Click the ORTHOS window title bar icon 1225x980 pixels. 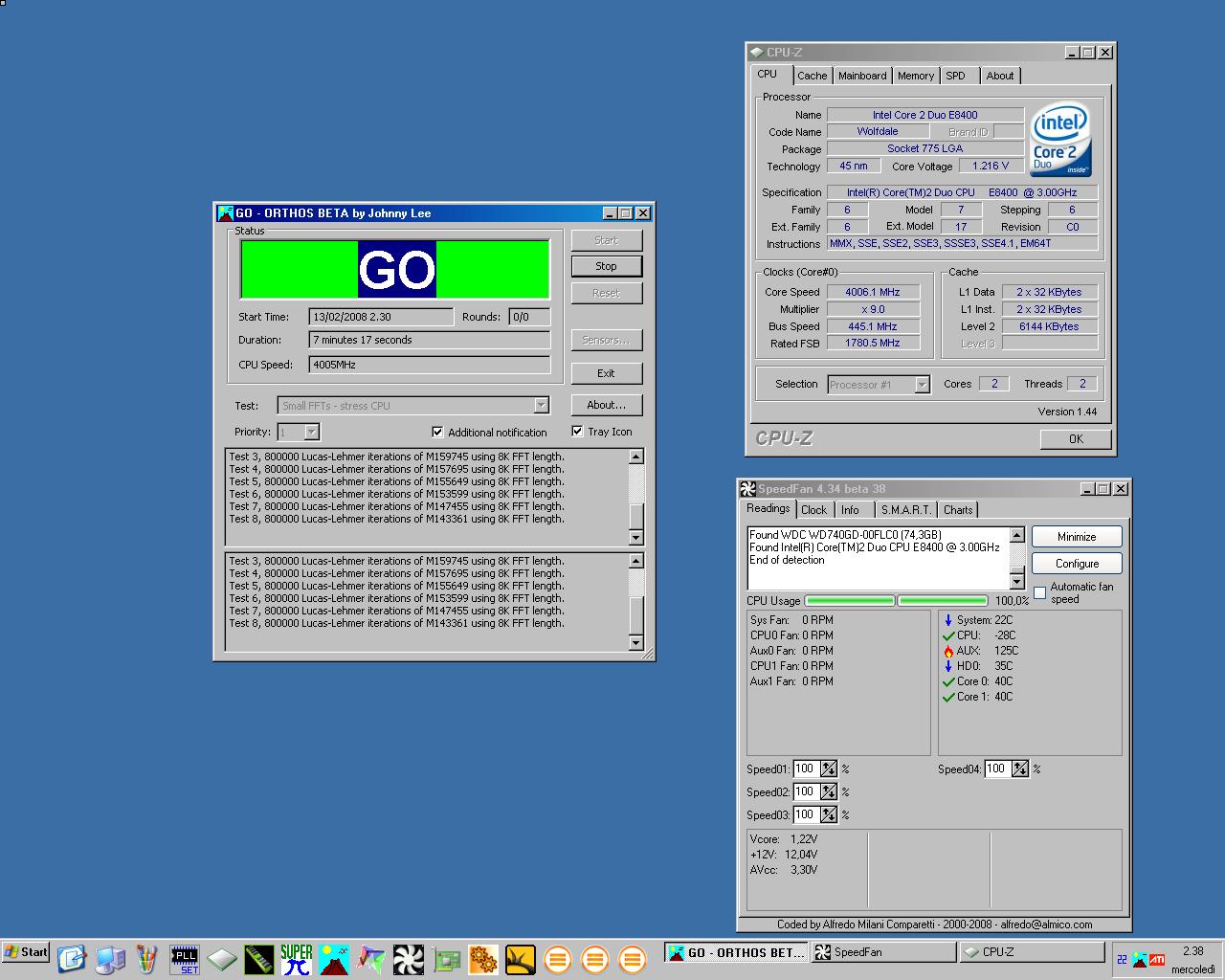pos(226,213)
